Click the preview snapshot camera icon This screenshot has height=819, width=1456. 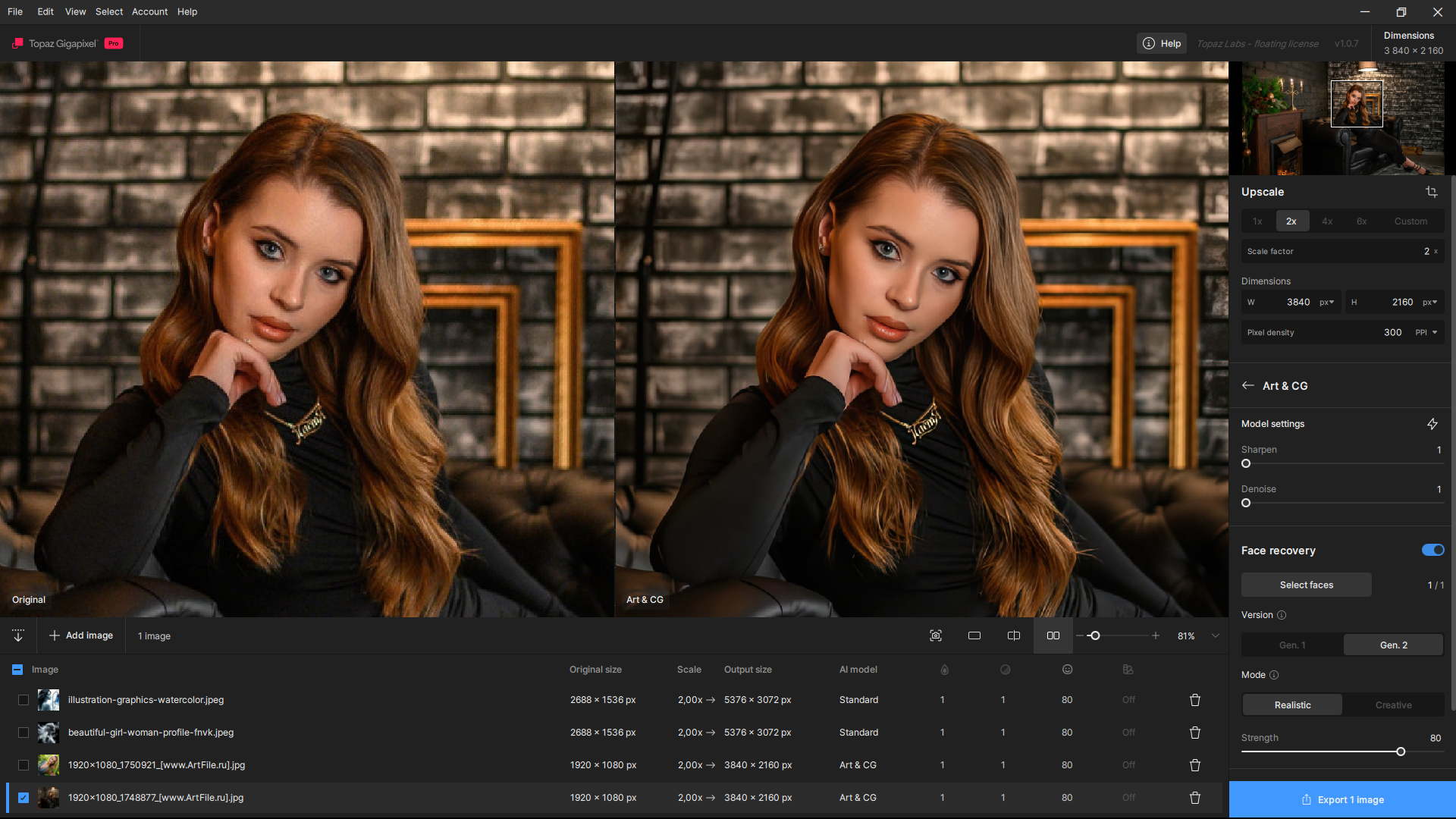(935, 635)
